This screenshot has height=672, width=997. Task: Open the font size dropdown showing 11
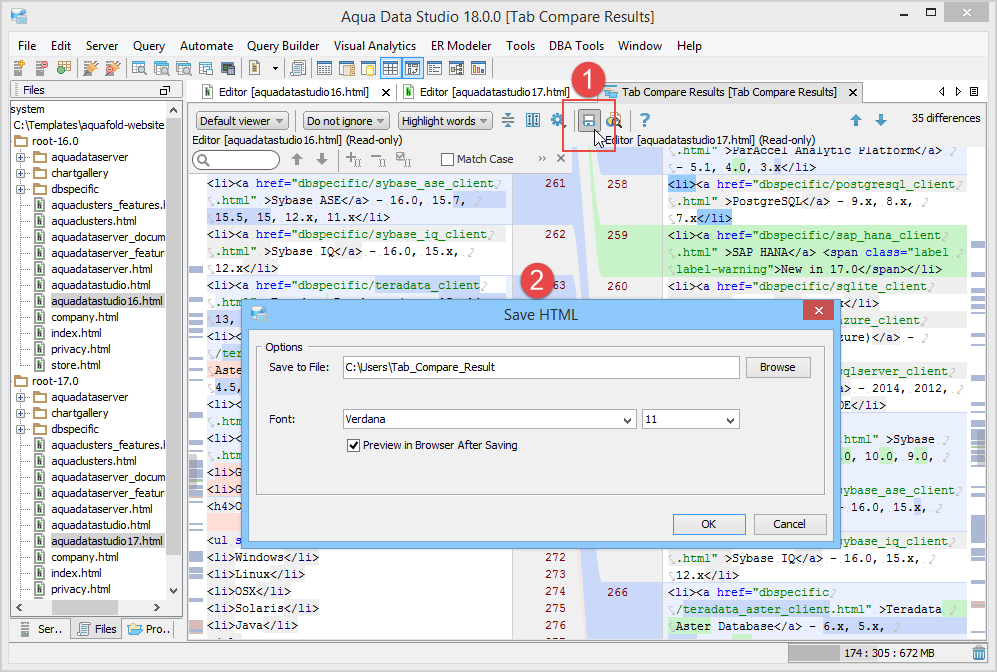pyautogui.click(x=690, y=419)
